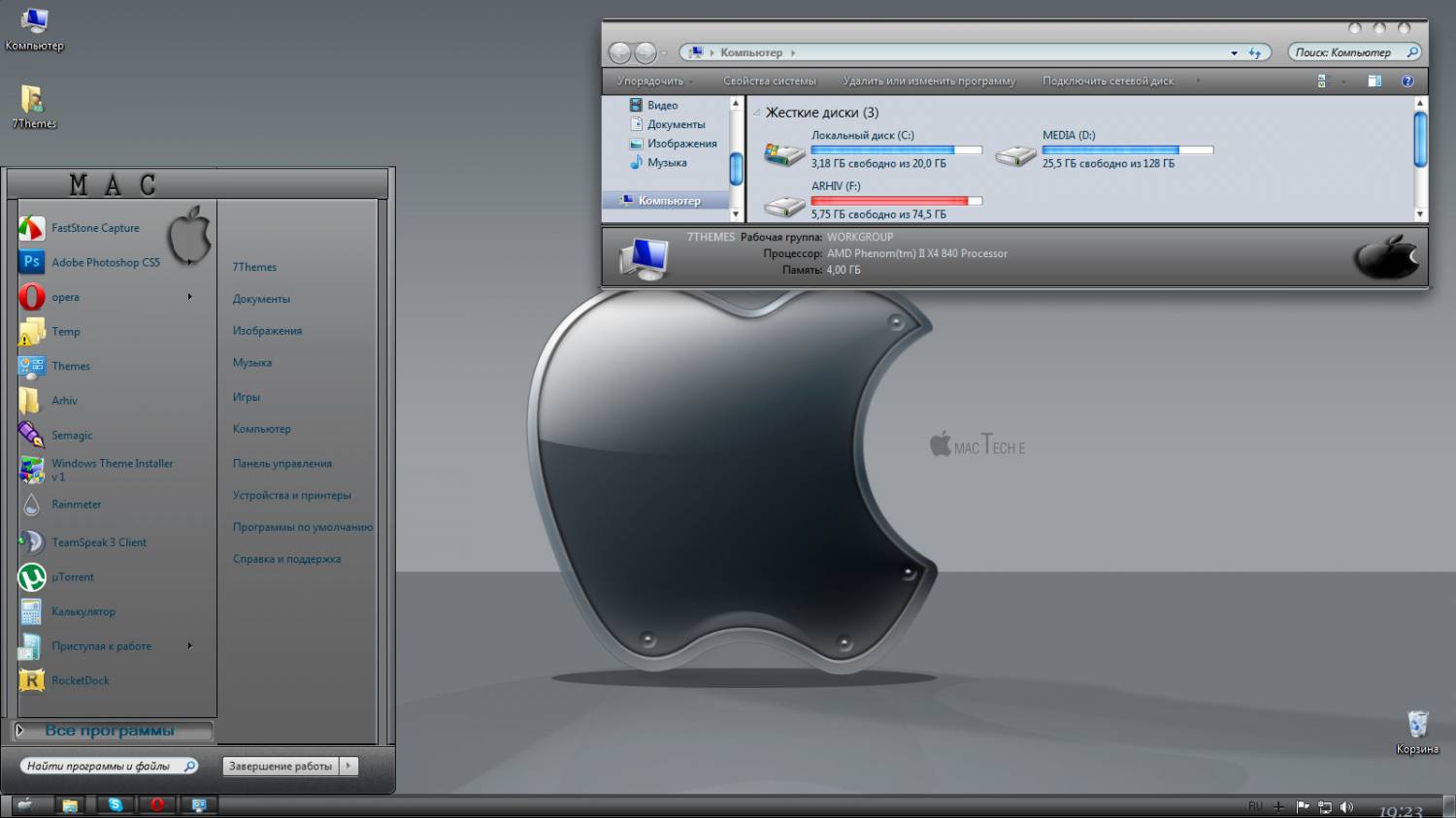Click Explorer forward navigation button

click(x=645, y=52)
